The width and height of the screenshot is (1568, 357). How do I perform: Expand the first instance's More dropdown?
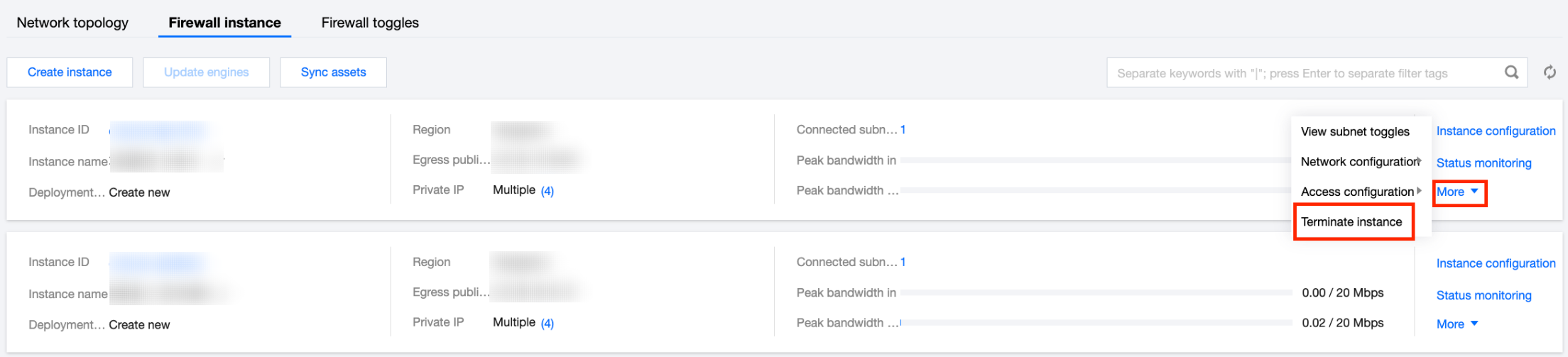coord(1457,192)
